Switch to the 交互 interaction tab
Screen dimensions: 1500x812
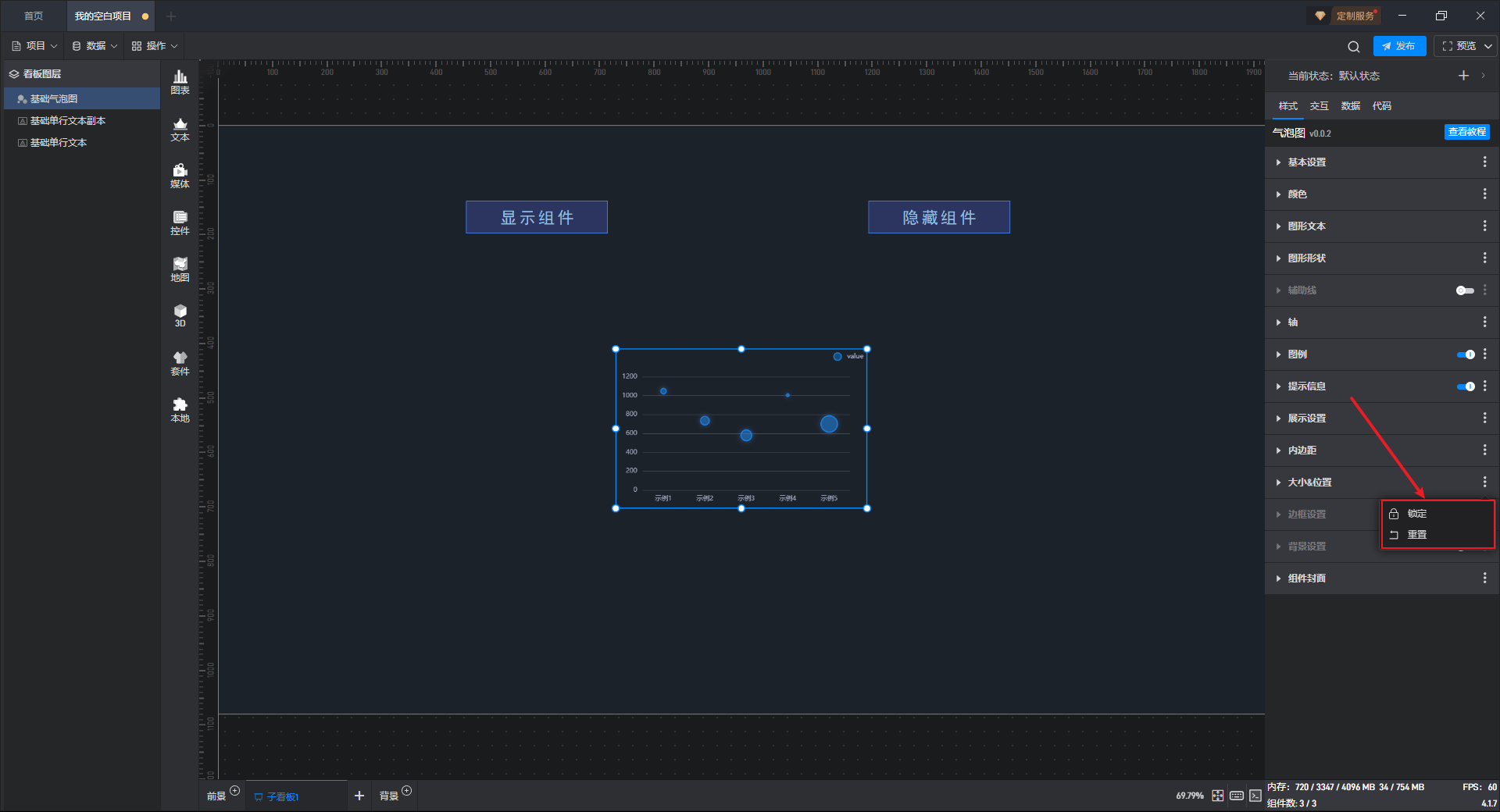(1319, 106)
